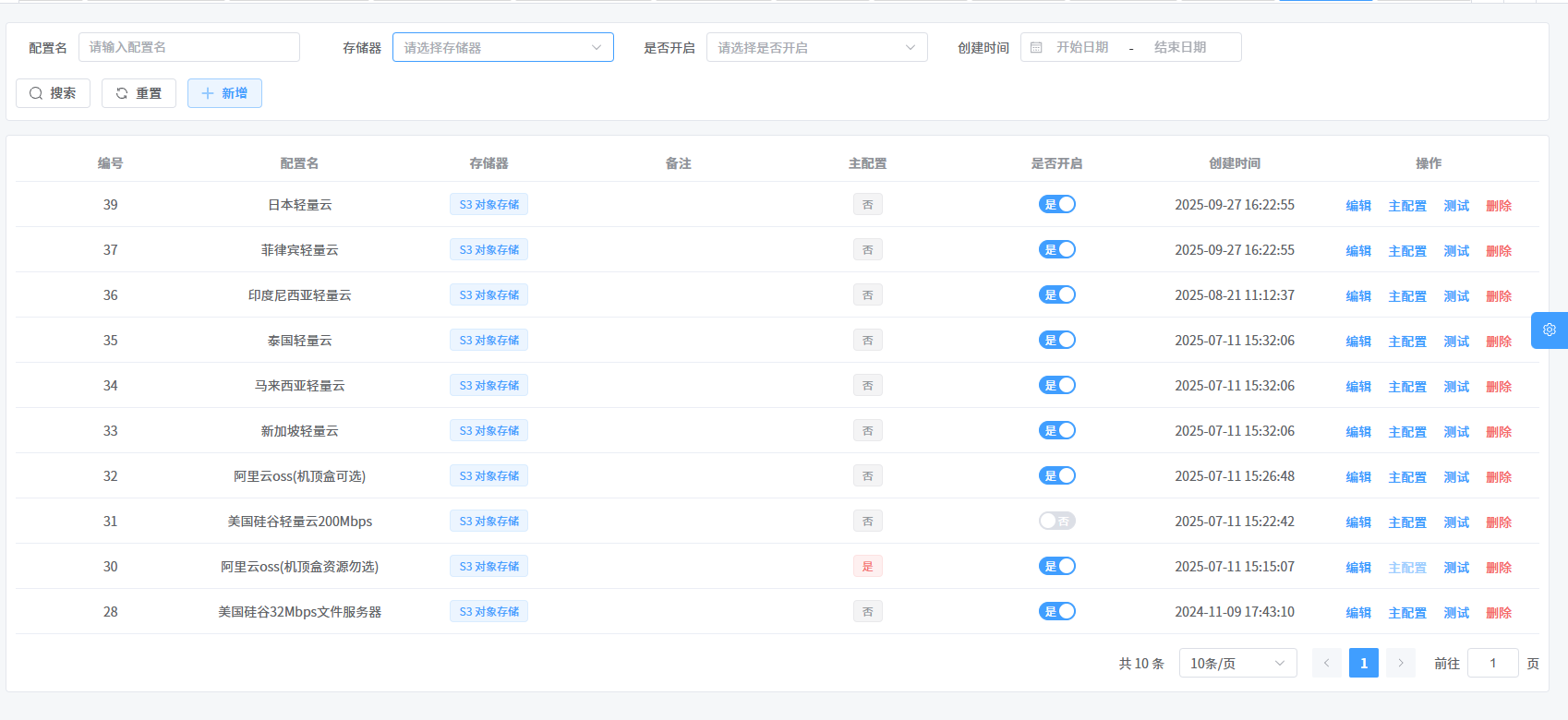Toggle enabled switch for 马来西亚轻量云
Screen dimensions: 1568x720
tap(1057, 385)
